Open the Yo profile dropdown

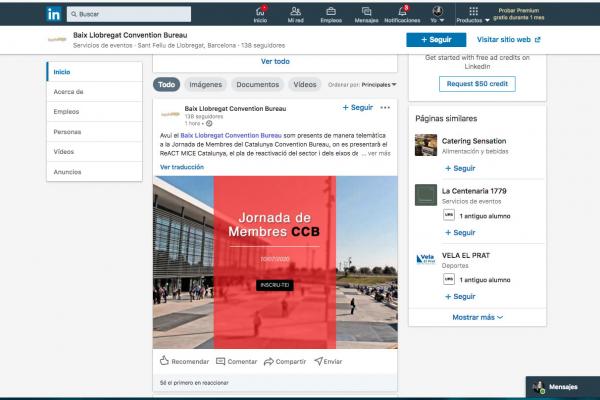tap(436, 12)
